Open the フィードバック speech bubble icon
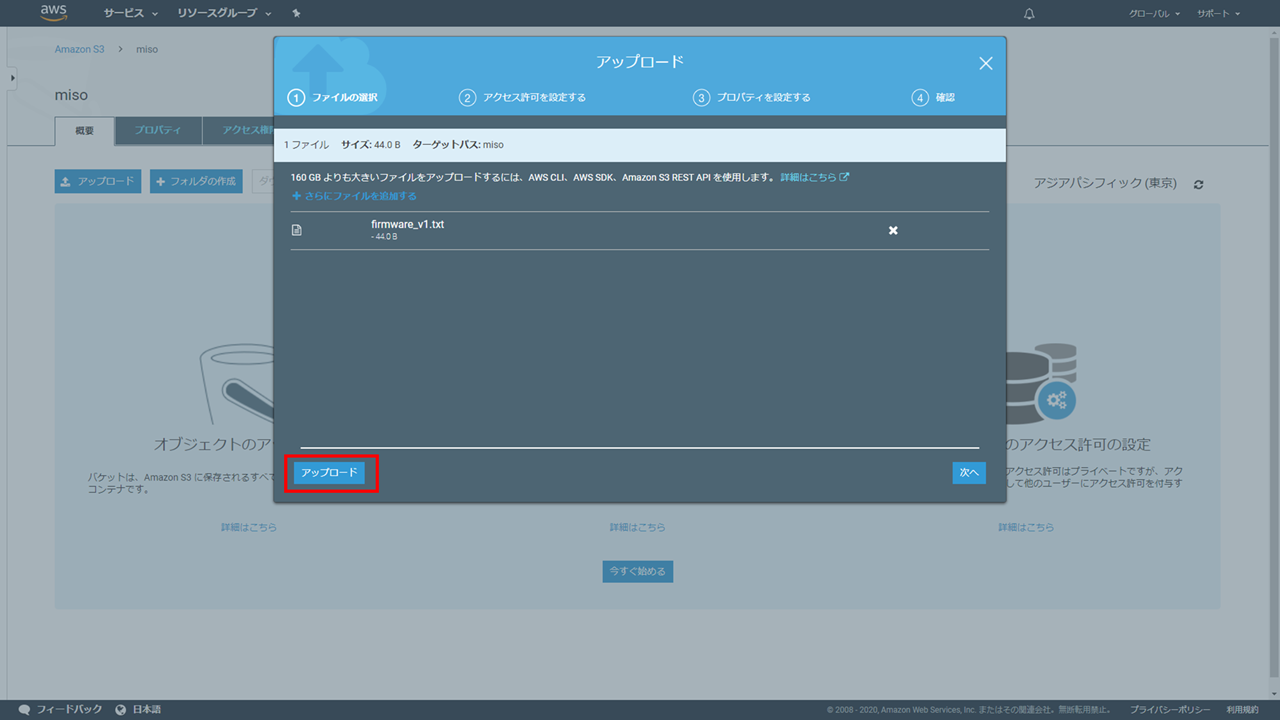The width and height of the screenshot is (1280, 720). (24, 709)
